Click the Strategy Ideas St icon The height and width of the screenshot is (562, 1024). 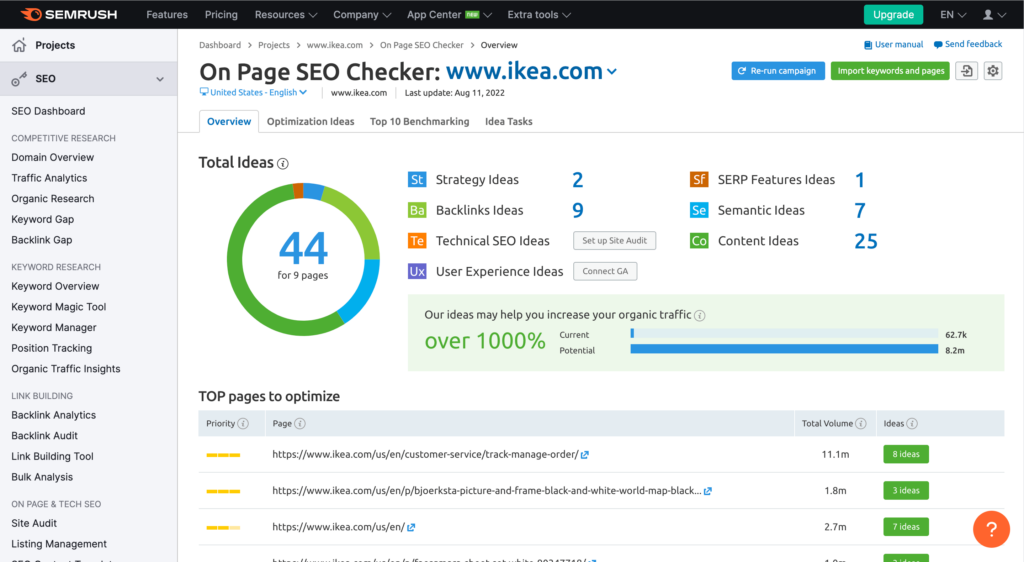(x=417, y=180)
